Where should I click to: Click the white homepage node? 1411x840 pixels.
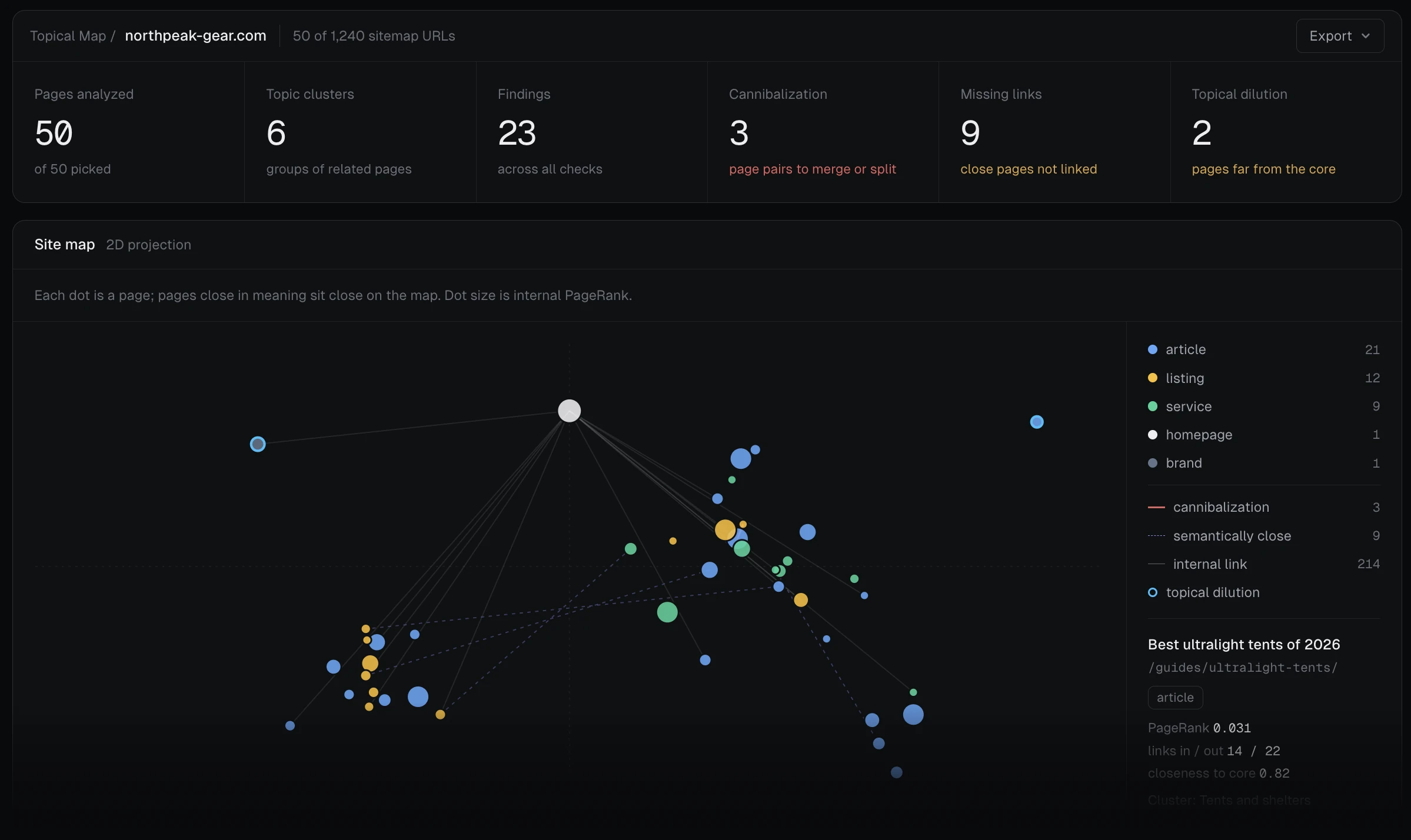pyautogui.click(x=569, y=411)
